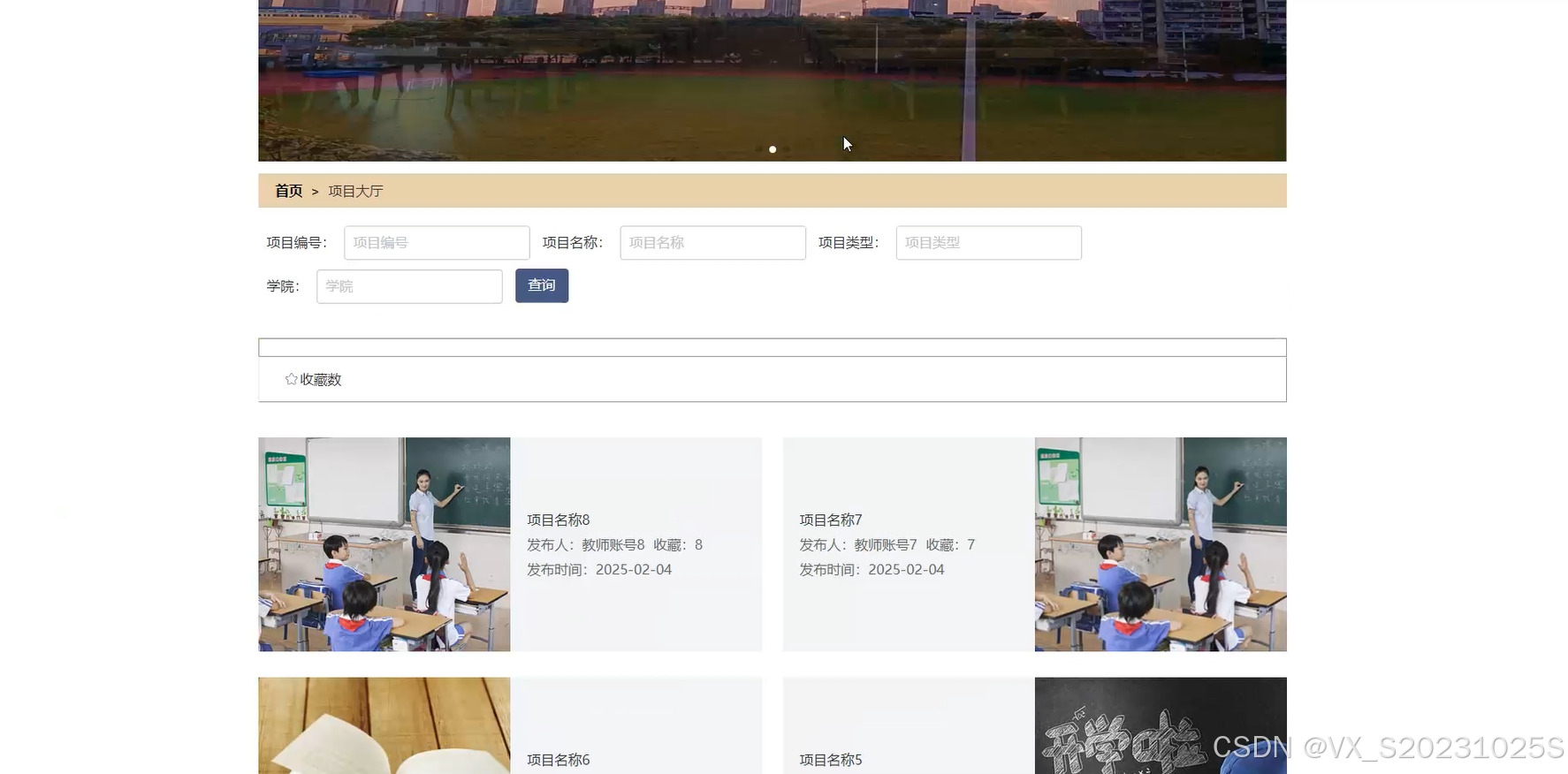Click 发布时间 of 项目名称7 card
1568x774 pixels.
pos(872,569)
